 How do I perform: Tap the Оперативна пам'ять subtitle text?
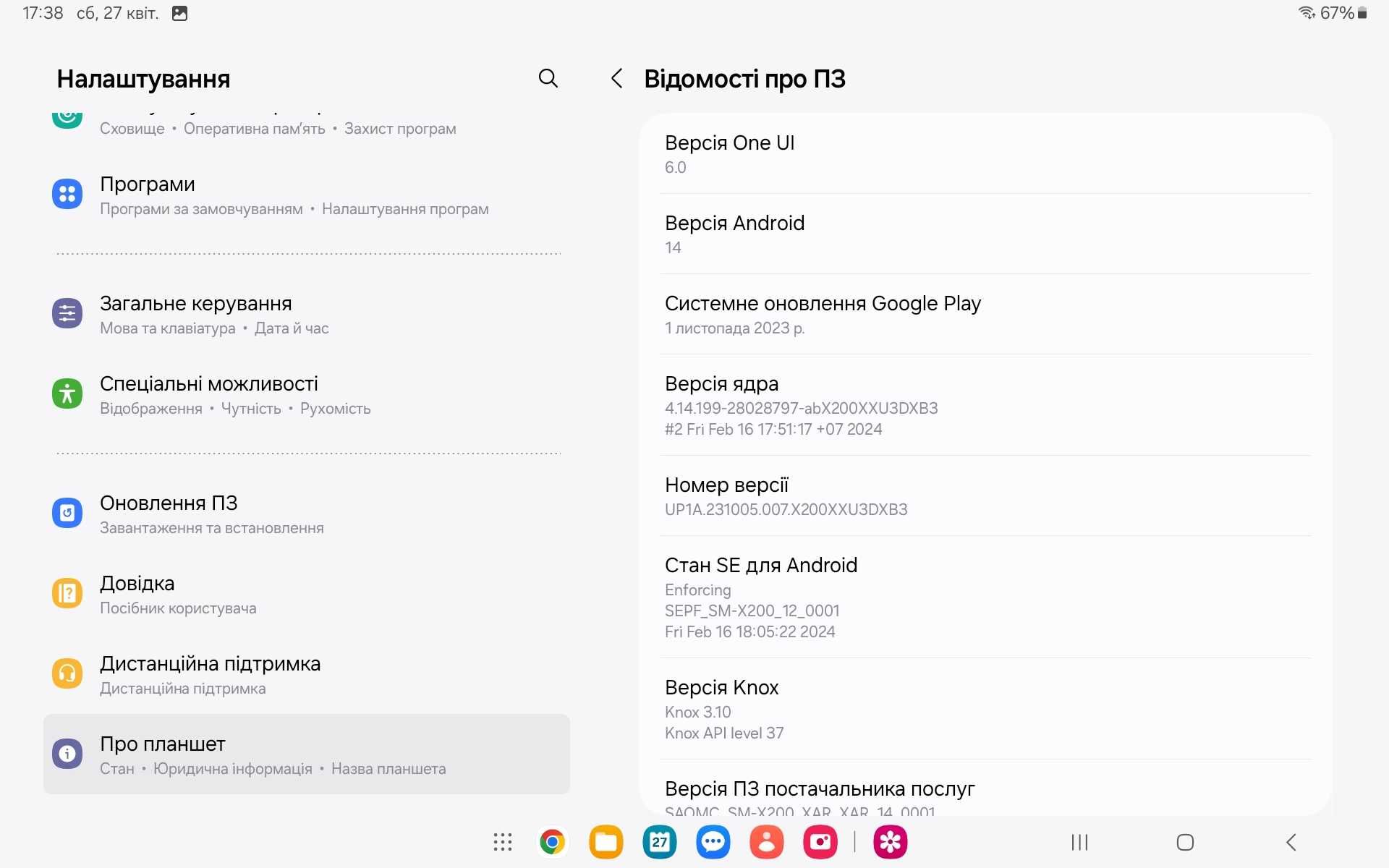(x=255, y=129)
